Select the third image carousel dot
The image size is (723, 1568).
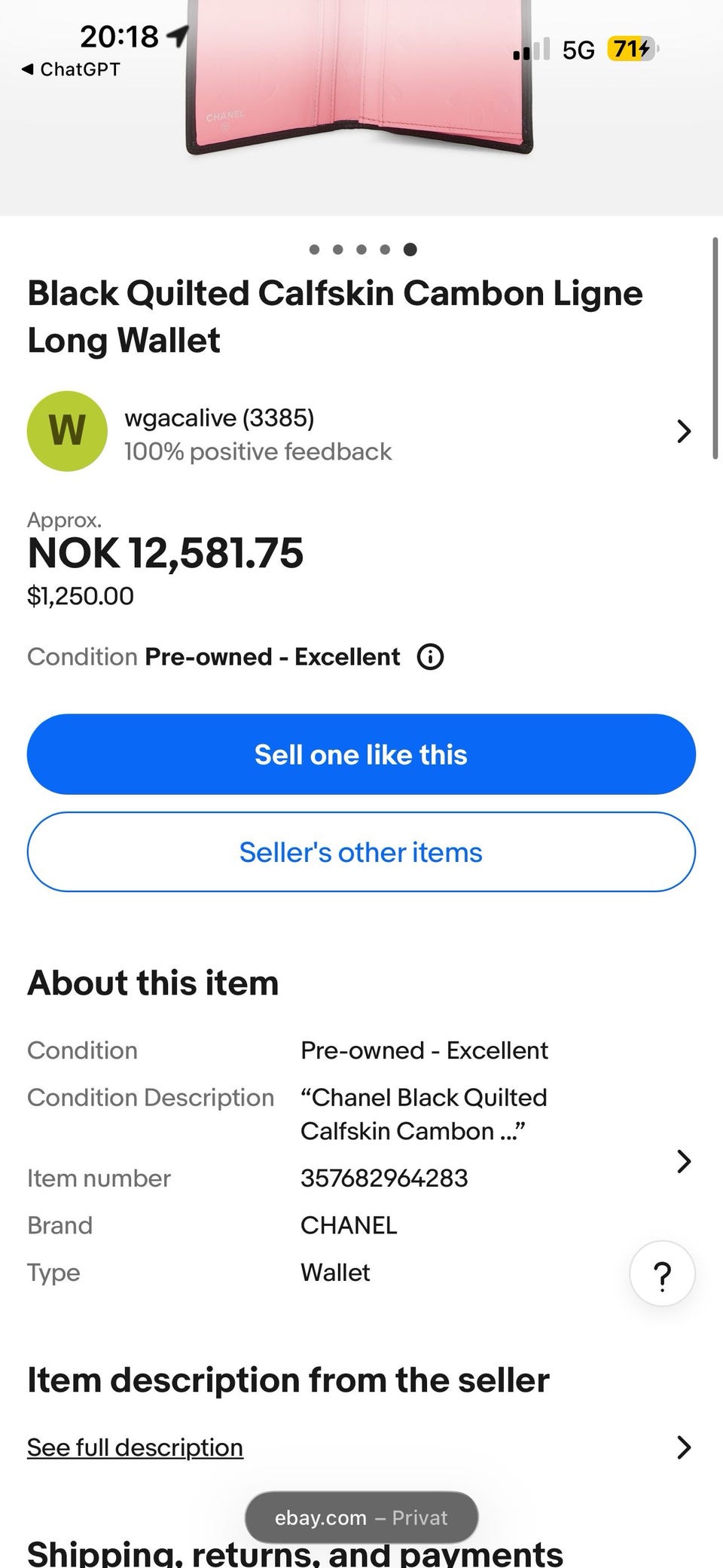pos(361,249)
